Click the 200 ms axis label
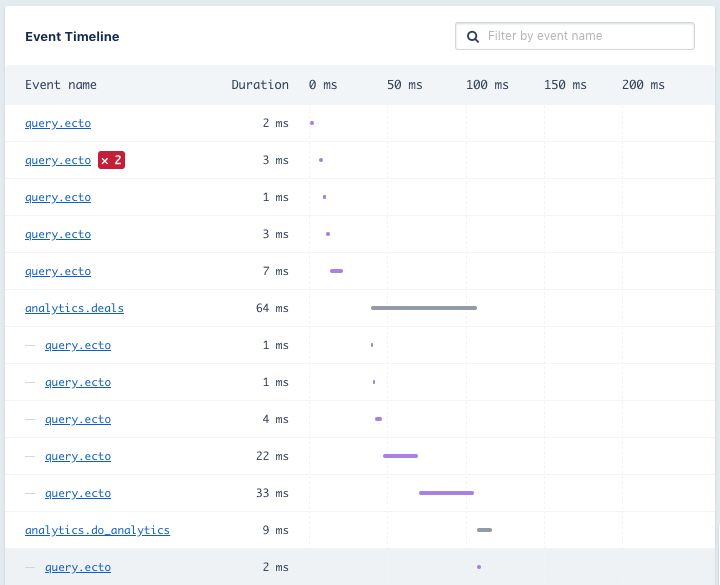 pos(643,85)
